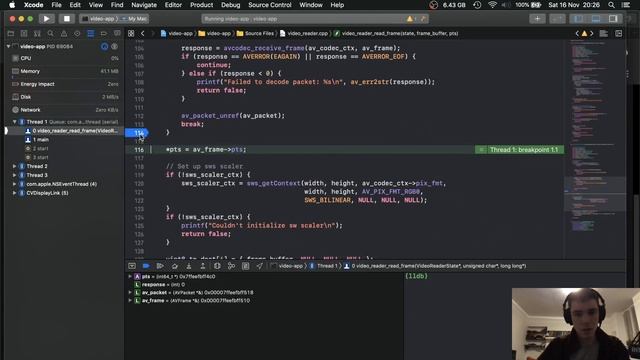Open the Symbol navigator icon

point(37,33)
